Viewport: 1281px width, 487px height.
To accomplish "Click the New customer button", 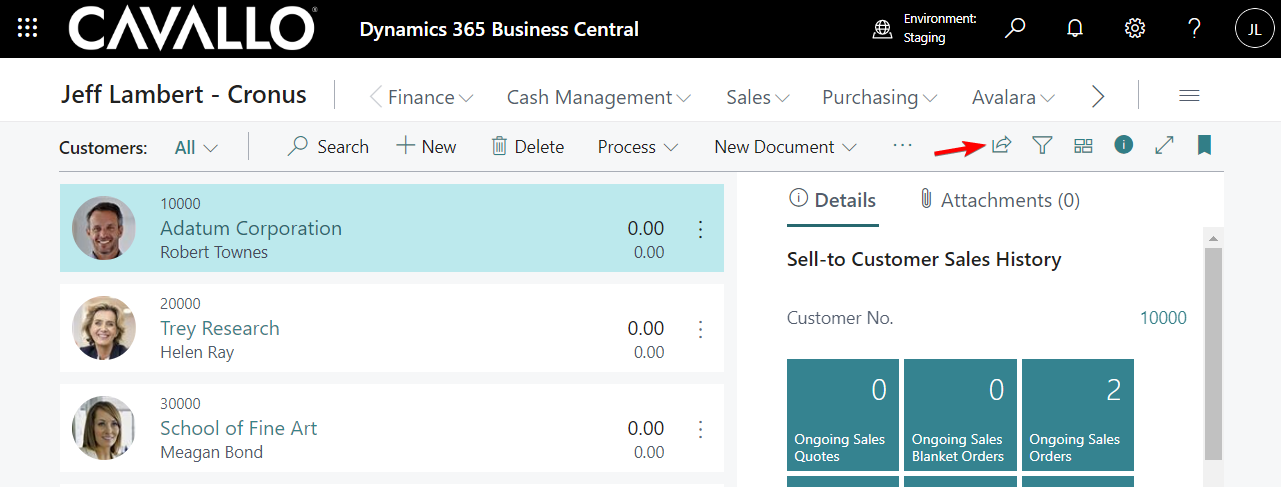I will click(x=427, y=147).
